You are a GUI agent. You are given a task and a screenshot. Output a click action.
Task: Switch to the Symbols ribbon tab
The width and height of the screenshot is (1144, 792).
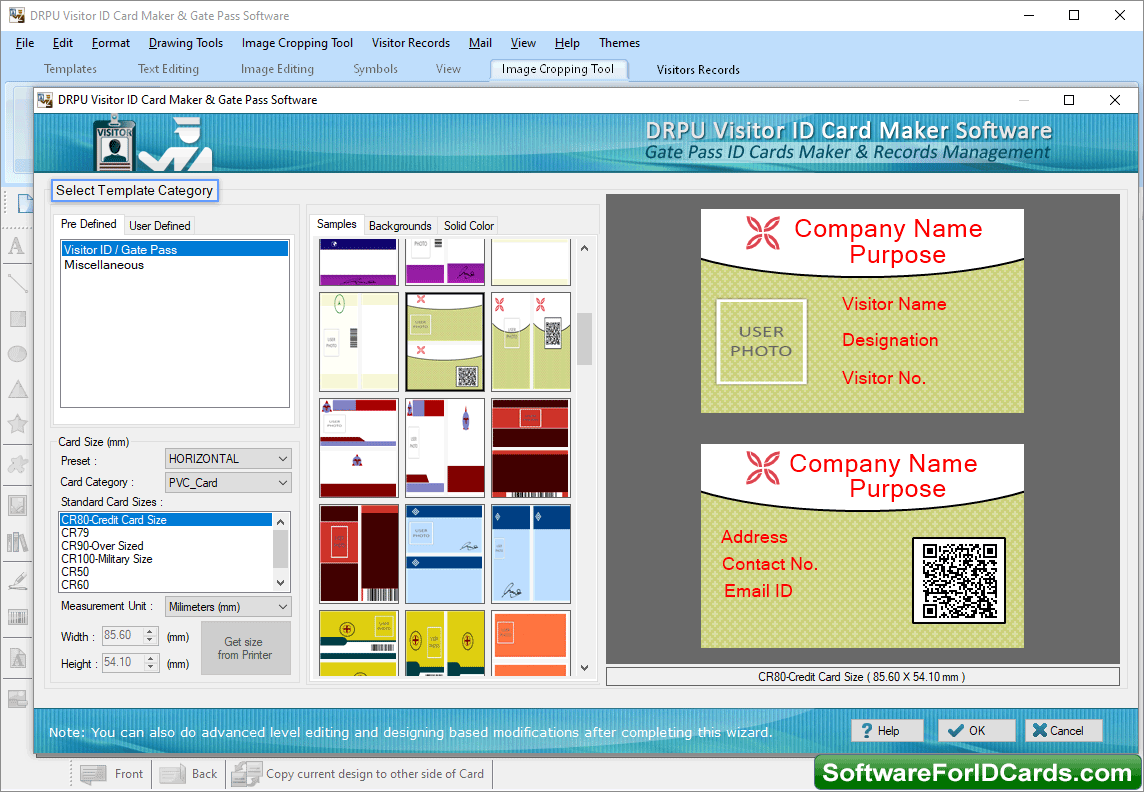pyautogui.click(x=376, y=69)
